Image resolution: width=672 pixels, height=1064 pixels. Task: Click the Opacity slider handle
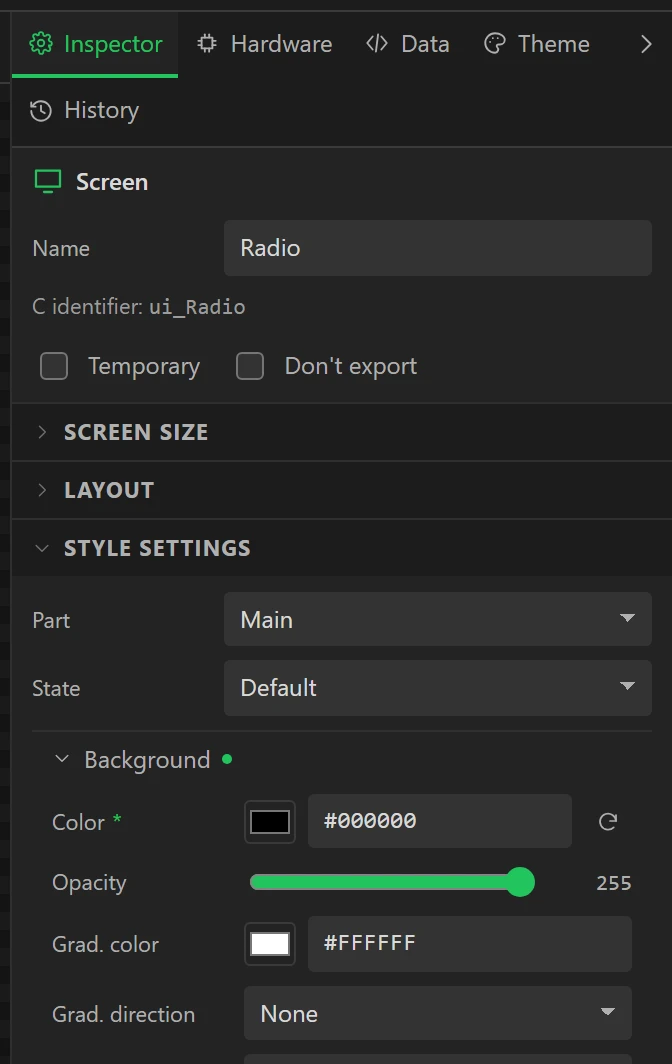point(521,882)
